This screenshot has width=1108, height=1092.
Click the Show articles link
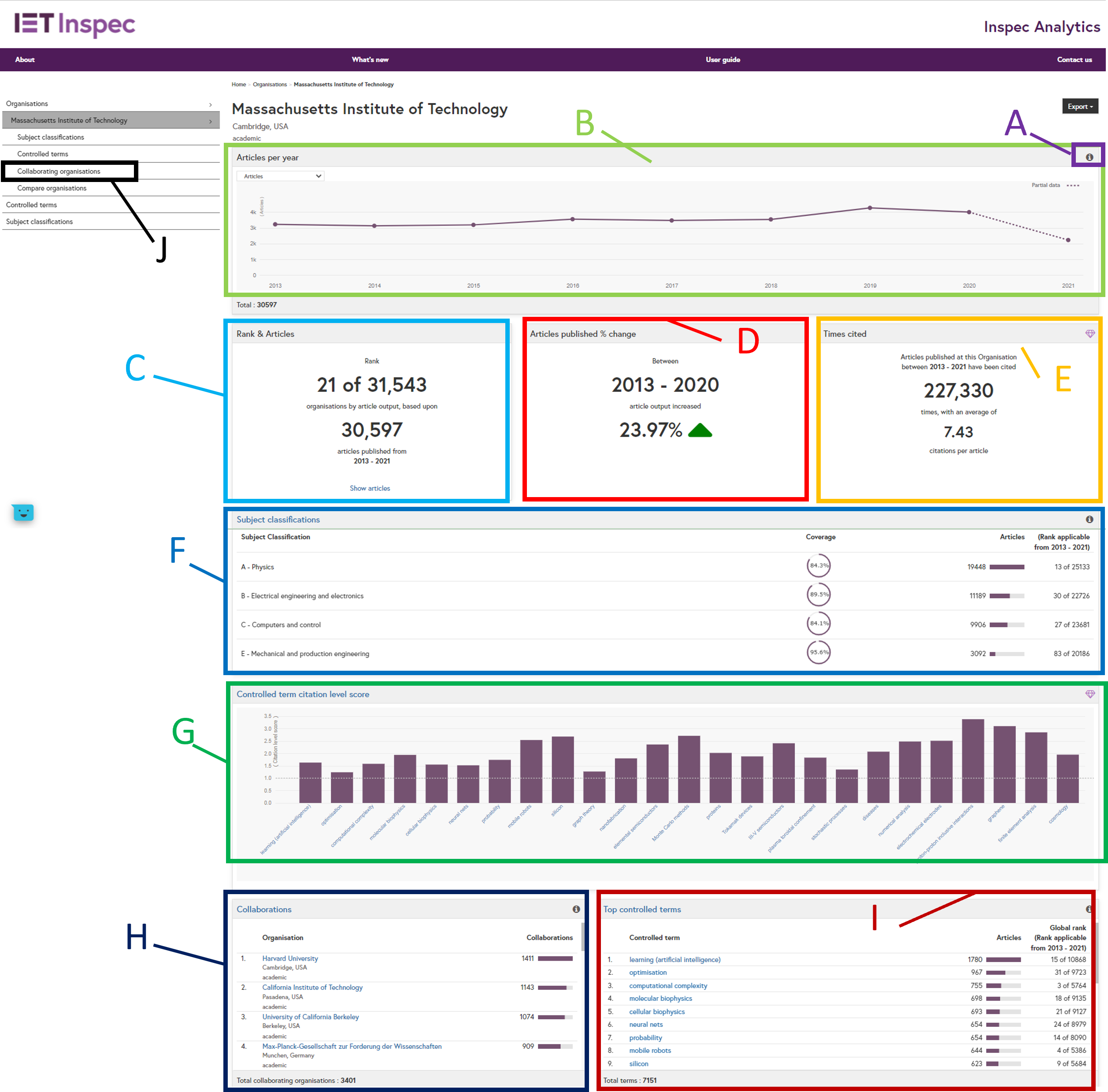370,488
